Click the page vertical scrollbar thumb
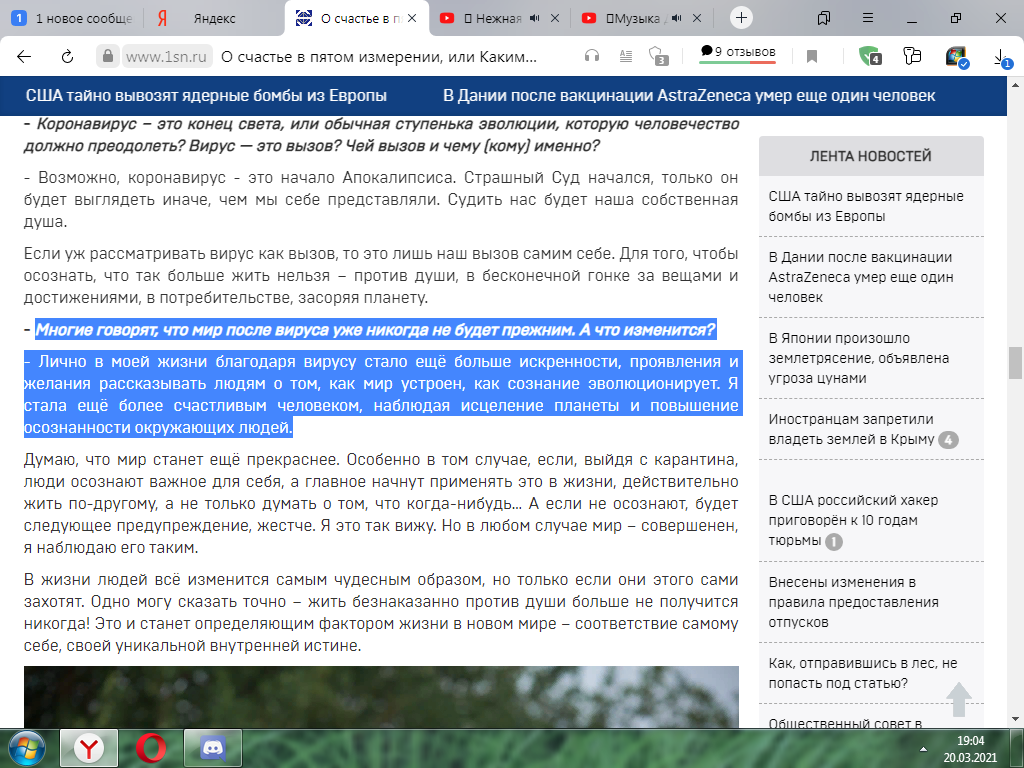This screenshot has width=1024, height=768. [x=1015, y=361]
